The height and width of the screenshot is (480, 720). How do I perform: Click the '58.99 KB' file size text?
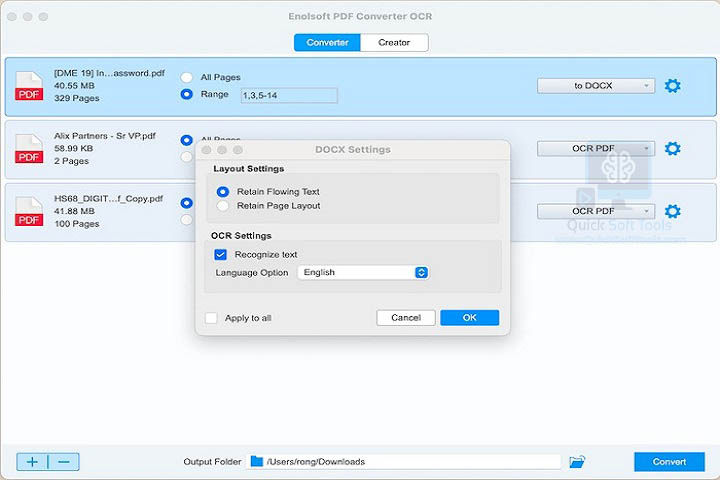73,148
